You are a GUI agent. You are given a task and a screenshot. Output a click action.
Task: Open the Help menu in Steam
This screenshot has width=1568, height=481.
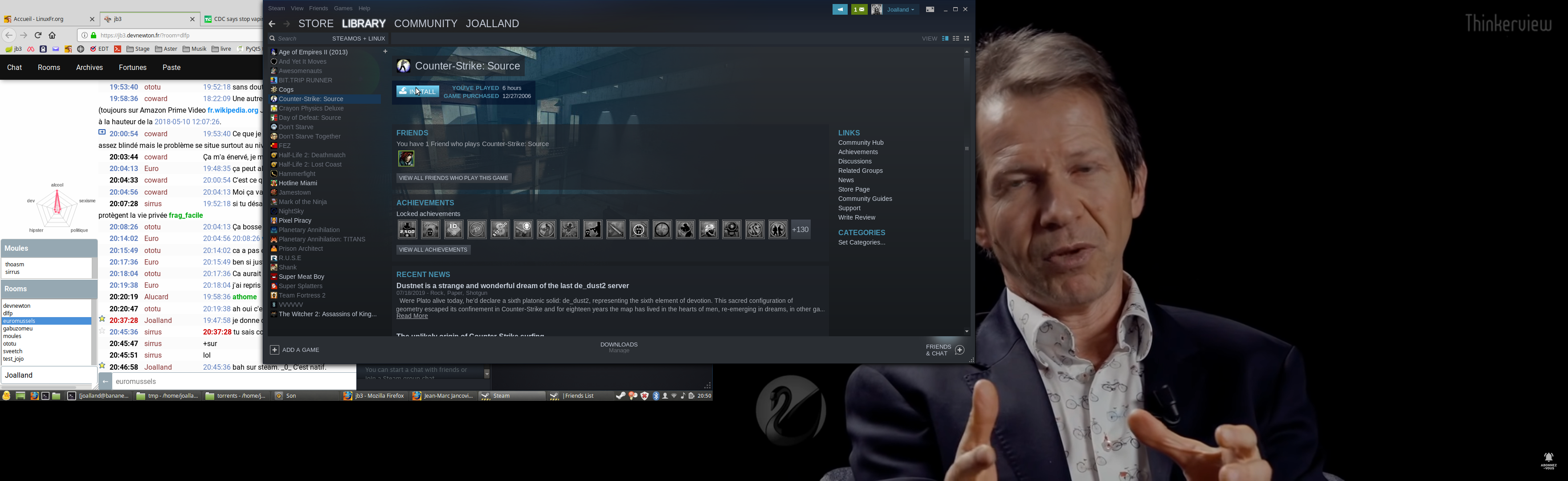point(365,8)
